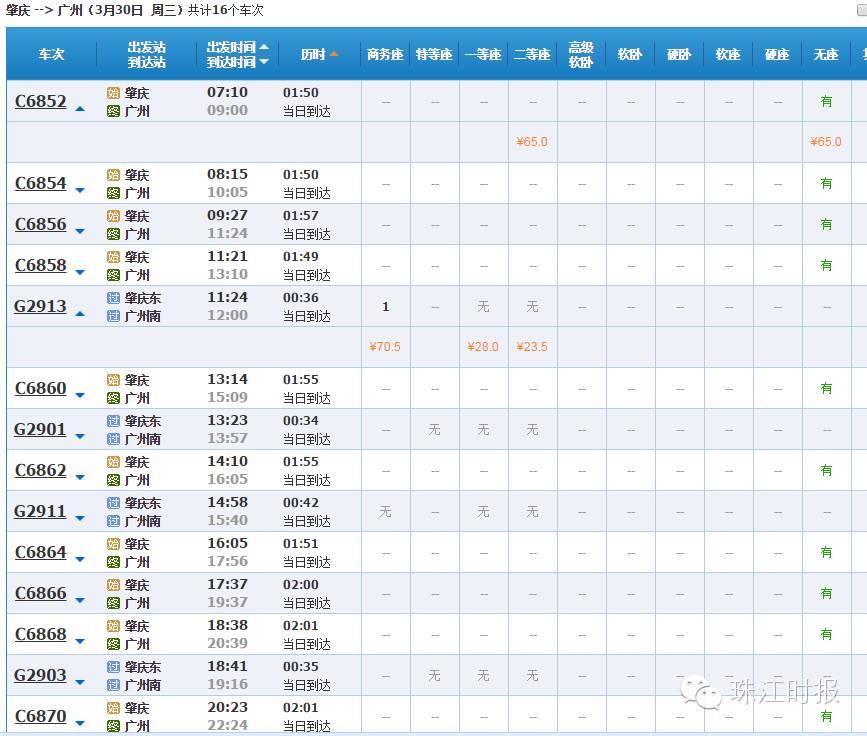Viewport: 867px width, 736px height.
Task: Collapse the price details for train C6852
Action: 80,108
